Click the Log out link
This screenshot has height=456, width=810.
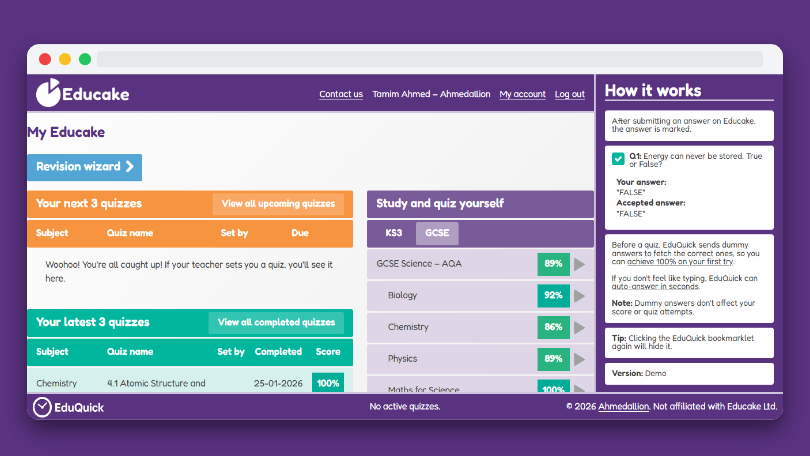pos(570,94)
